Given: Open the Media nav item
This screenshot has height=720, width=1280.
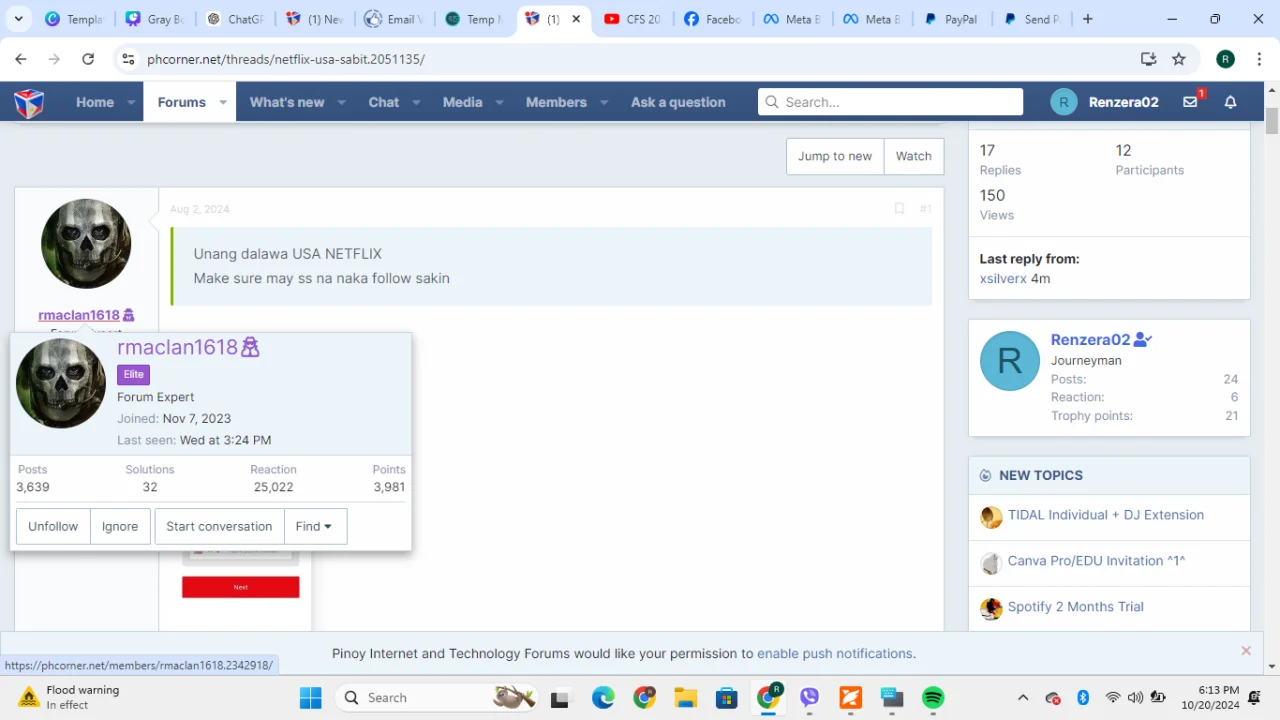Looking at the screenshot, I should pyautogui.click(x=462, y=102).
